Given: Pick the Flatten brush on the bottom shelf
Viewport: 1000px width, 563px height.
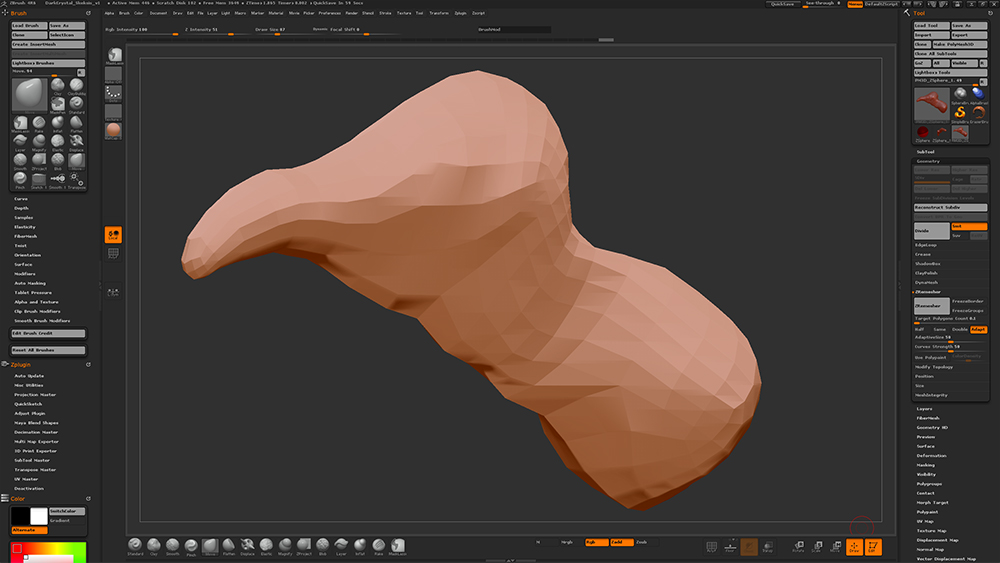Looking at the screenshot, I should 228,546.
